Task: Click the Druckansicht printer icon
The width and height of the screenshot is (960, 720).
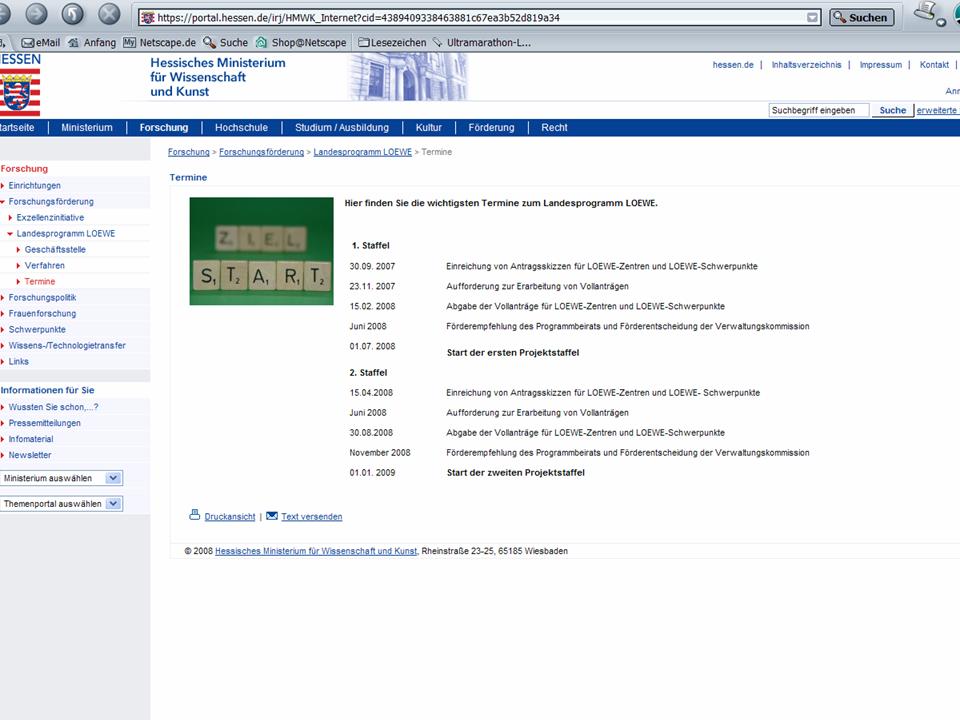Action: click(195, 516)
